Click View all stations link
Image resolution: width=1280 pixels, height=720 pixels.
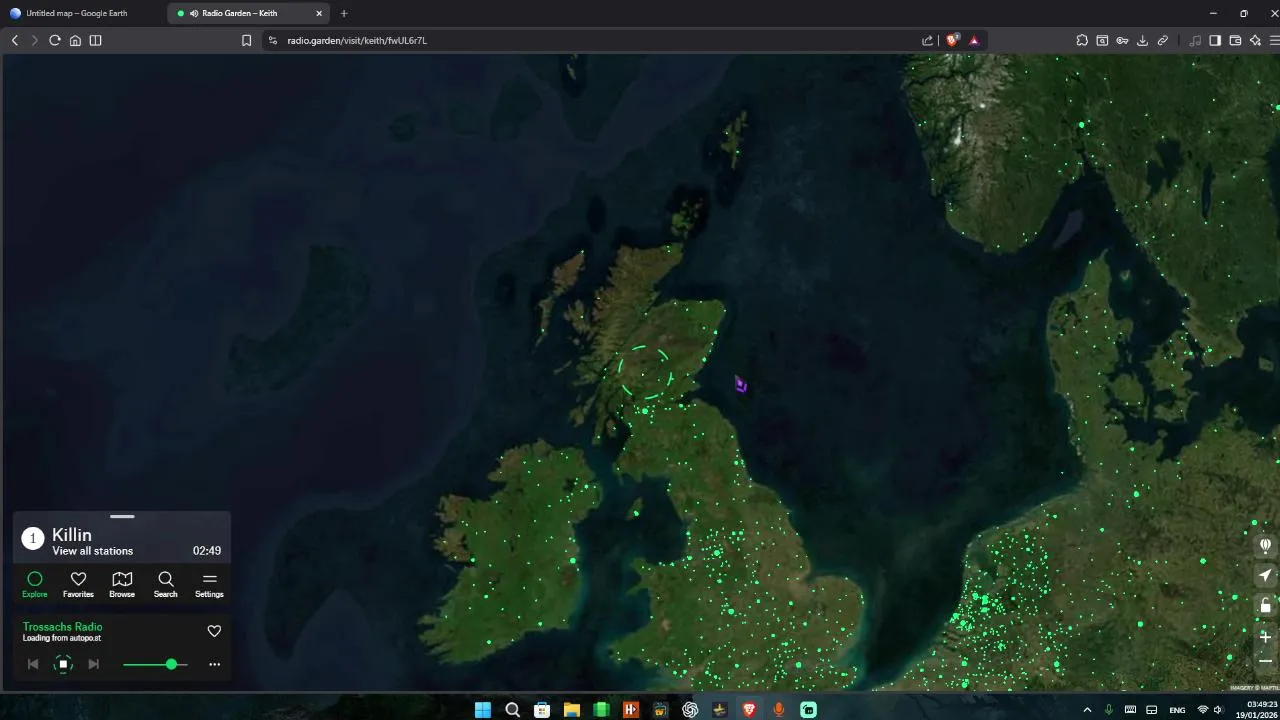[x=92, y=551]
